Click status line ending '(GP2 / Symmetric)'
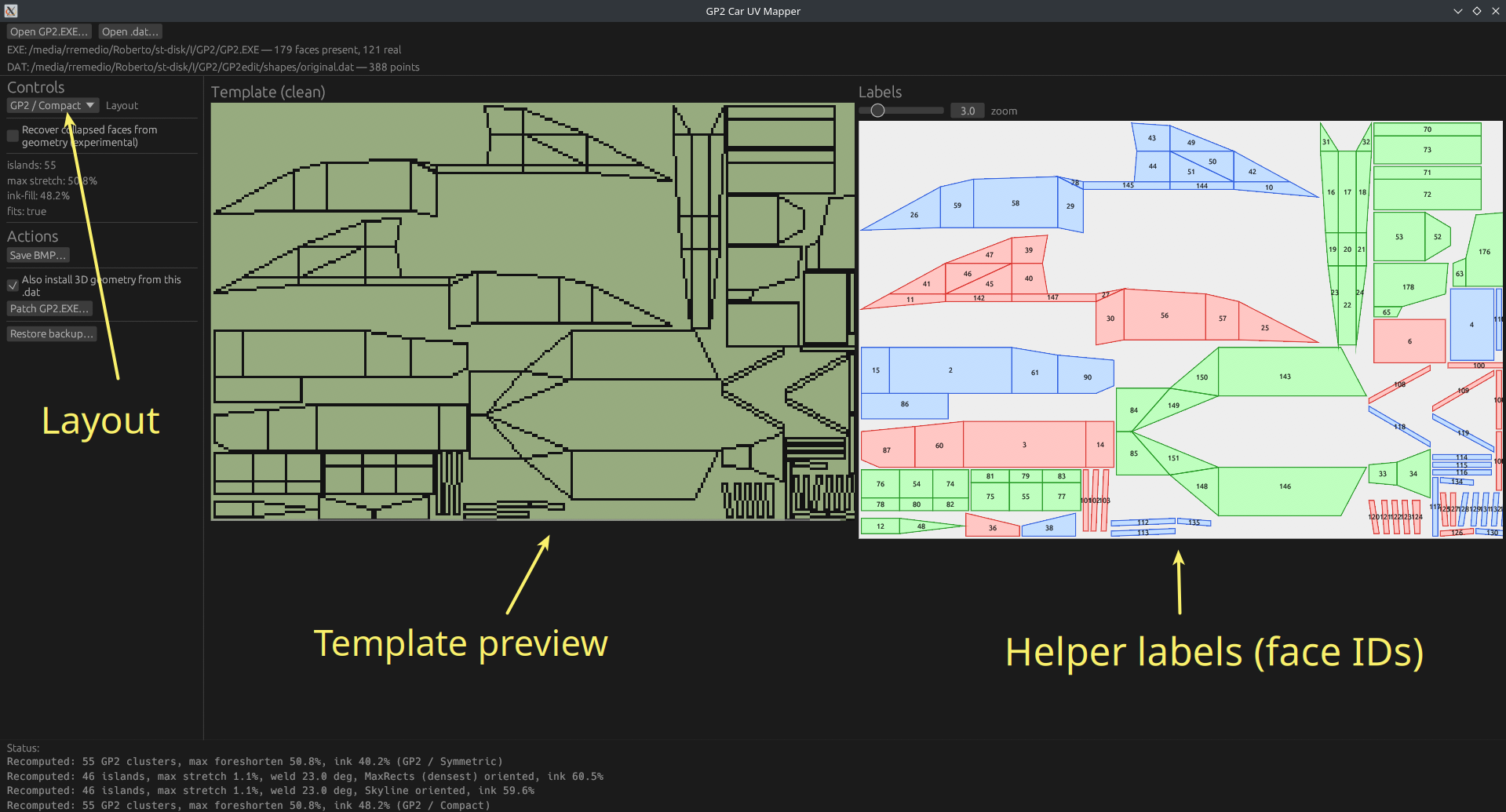The image size is (1506, 812). point(255,762)
